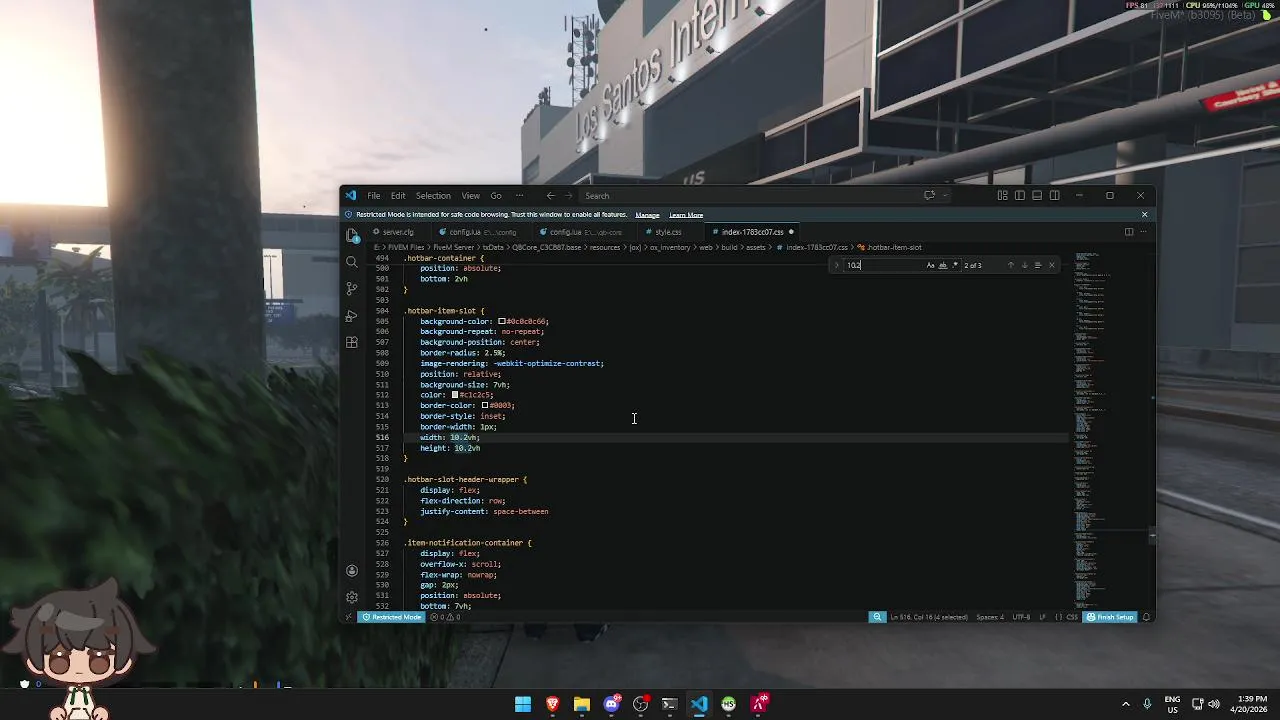Image resolution: width=1280 pixels, height=720 pixels.
Task: Expand the replace field in find widget
Action: click(x=837, y=265)
